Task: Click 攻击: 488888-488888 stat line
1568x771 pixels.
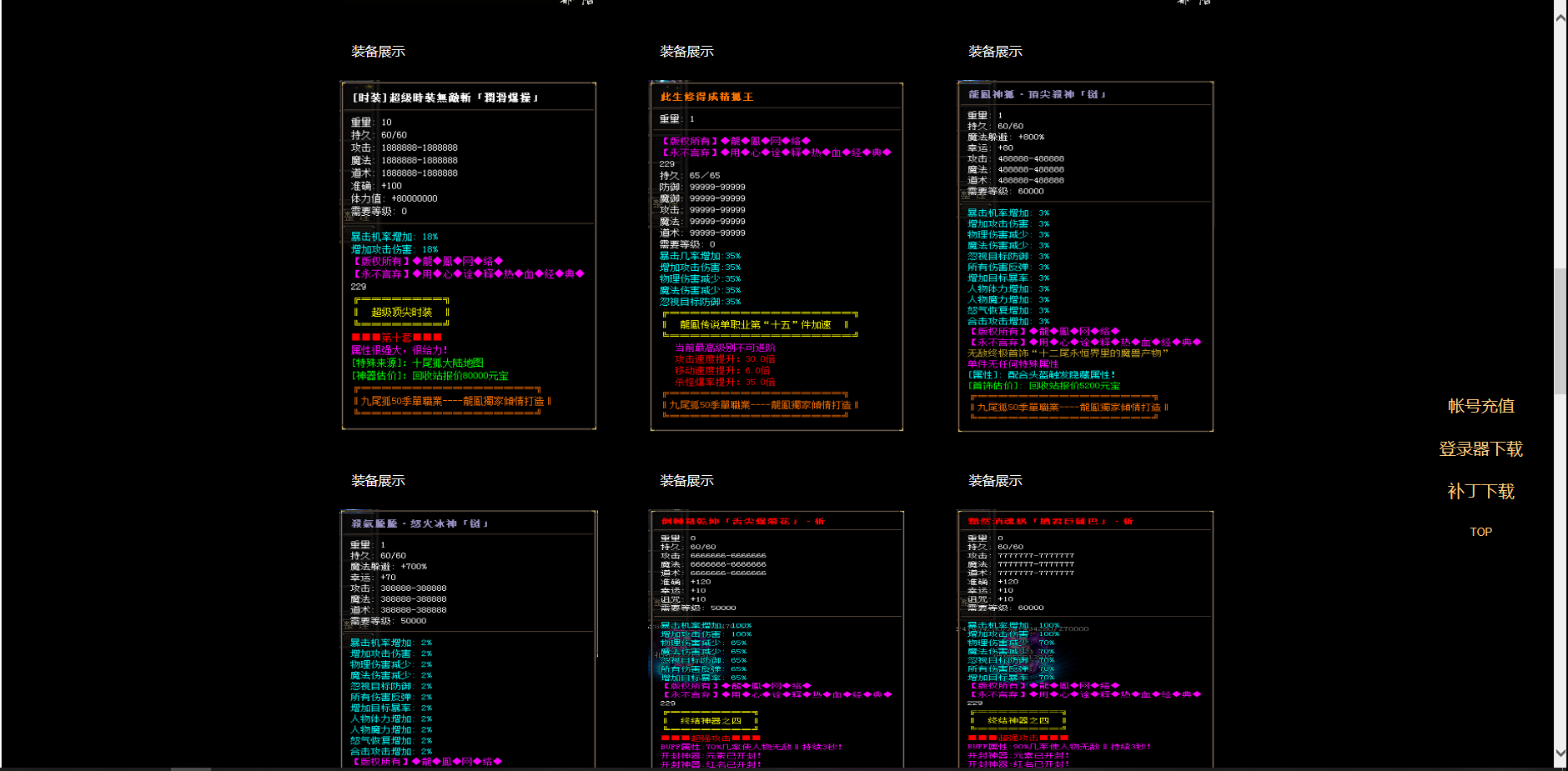Action: pyautogui.click(x=1015, y=158)
